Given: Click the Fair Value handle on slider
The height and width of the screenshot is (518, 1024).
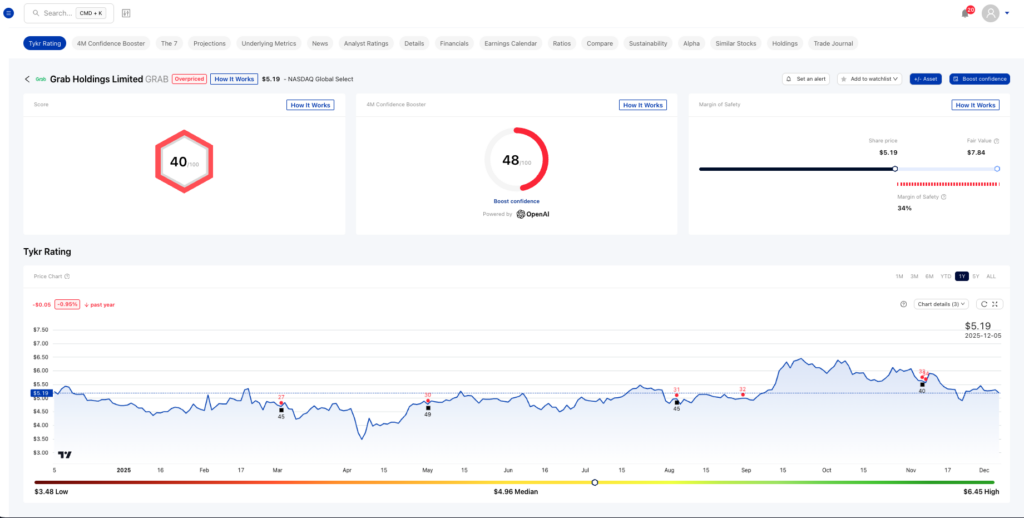Looking at the screenshot, I should tap(997, 169).
